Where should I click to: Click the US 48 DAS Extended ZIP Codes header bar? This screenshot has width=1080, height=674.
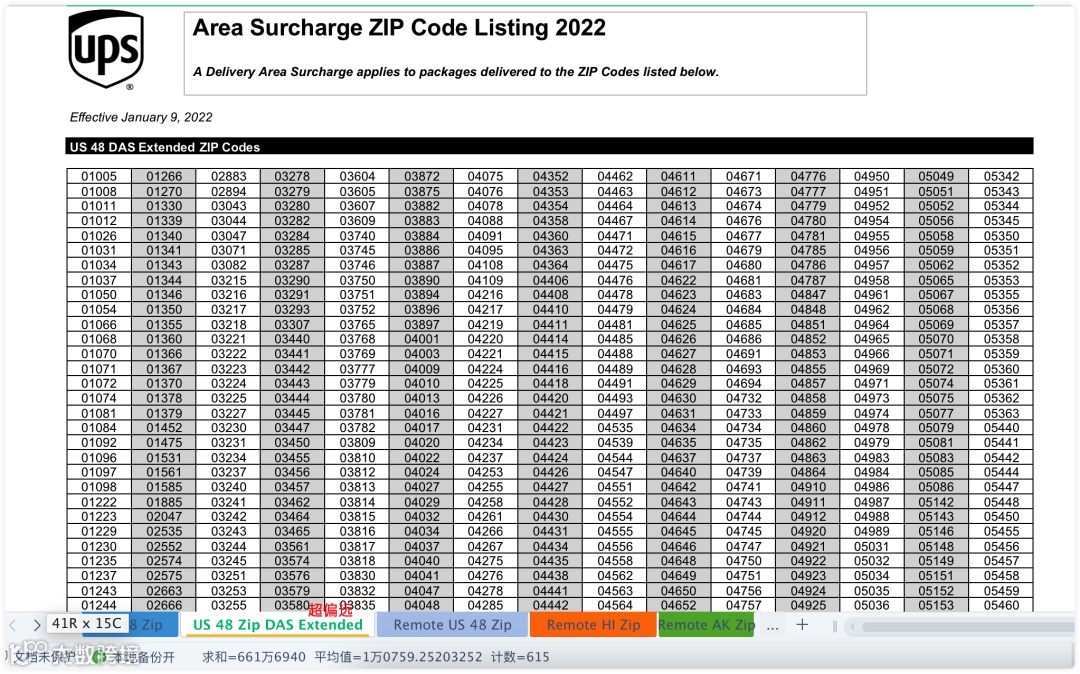click(x=550, y=147)
